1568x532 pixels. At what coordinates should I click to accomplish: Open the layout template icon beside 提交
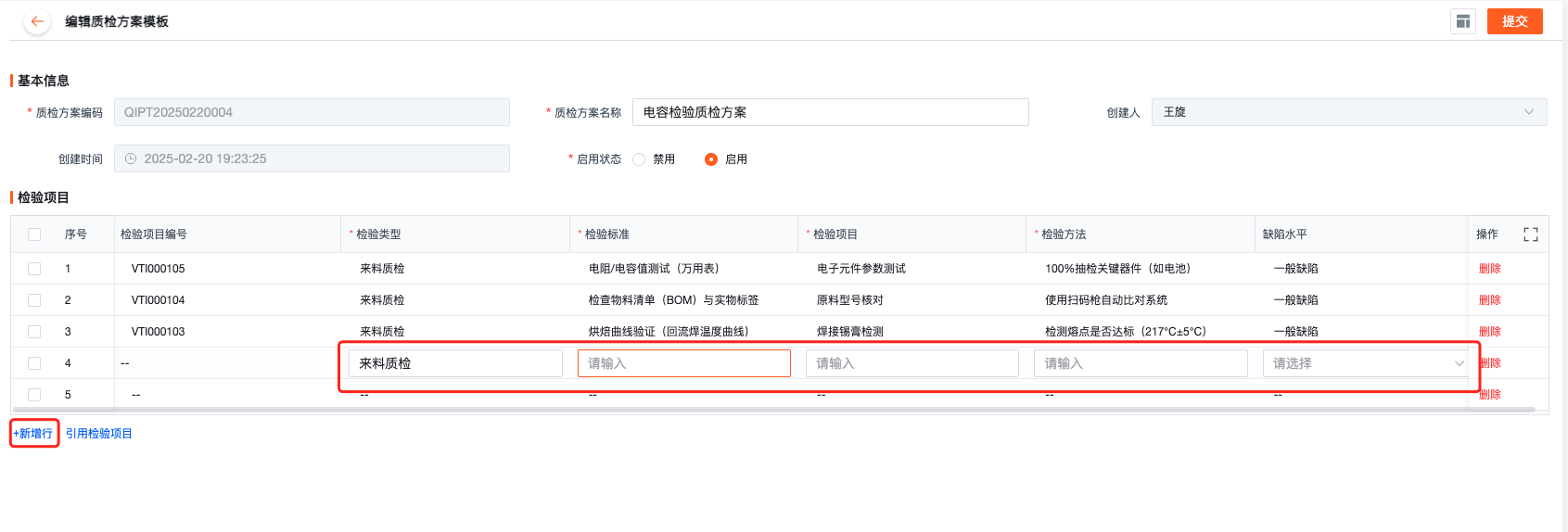1463,21
